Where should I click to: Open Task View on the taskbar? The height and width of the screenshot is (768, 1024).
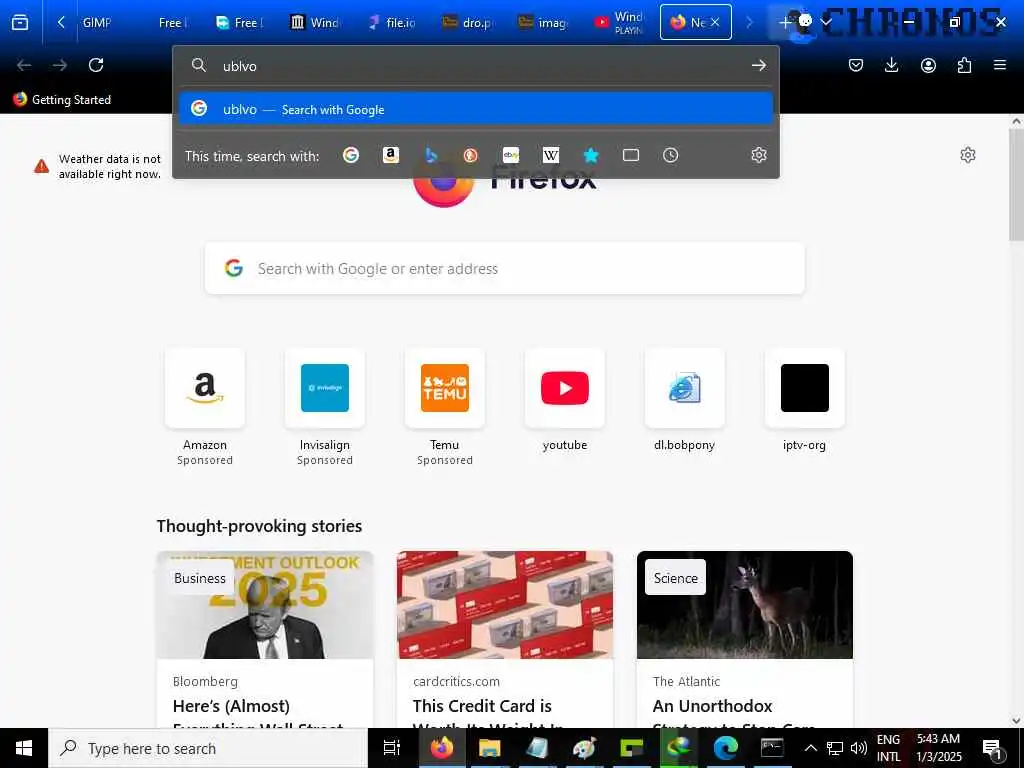click(392, 748)
